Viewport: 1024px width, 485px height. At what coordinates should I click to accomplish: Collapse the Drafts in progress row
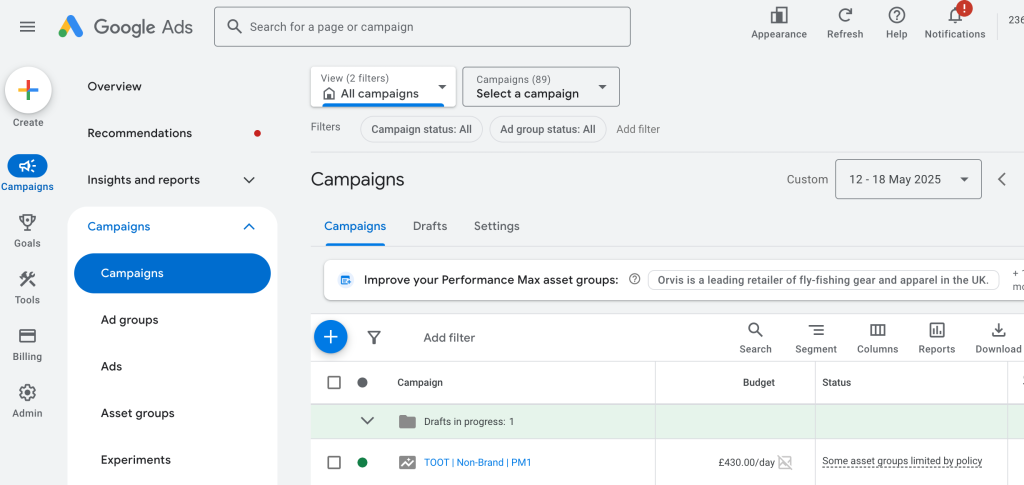[x=367, y=421]
